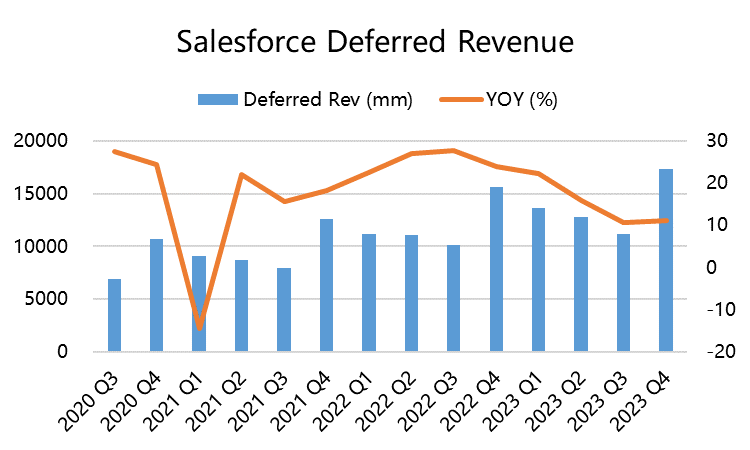The image size is (750, 450).
Task: Click the 2022 Q1 x-axis label
Action: click(x=343, y=401)
